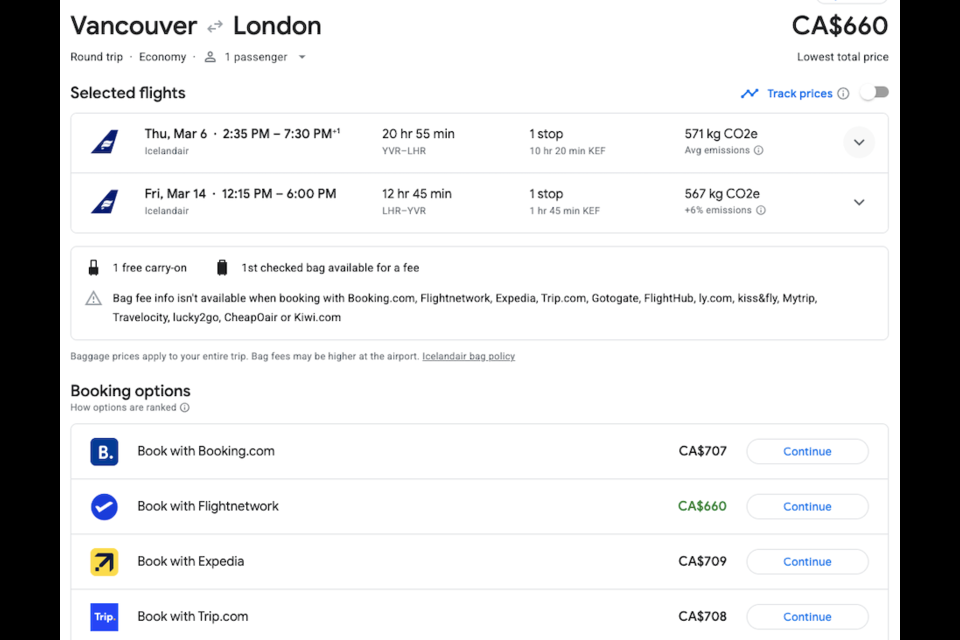
Task: Click 'Book with Booking.com' text
Action: [206, 451]
